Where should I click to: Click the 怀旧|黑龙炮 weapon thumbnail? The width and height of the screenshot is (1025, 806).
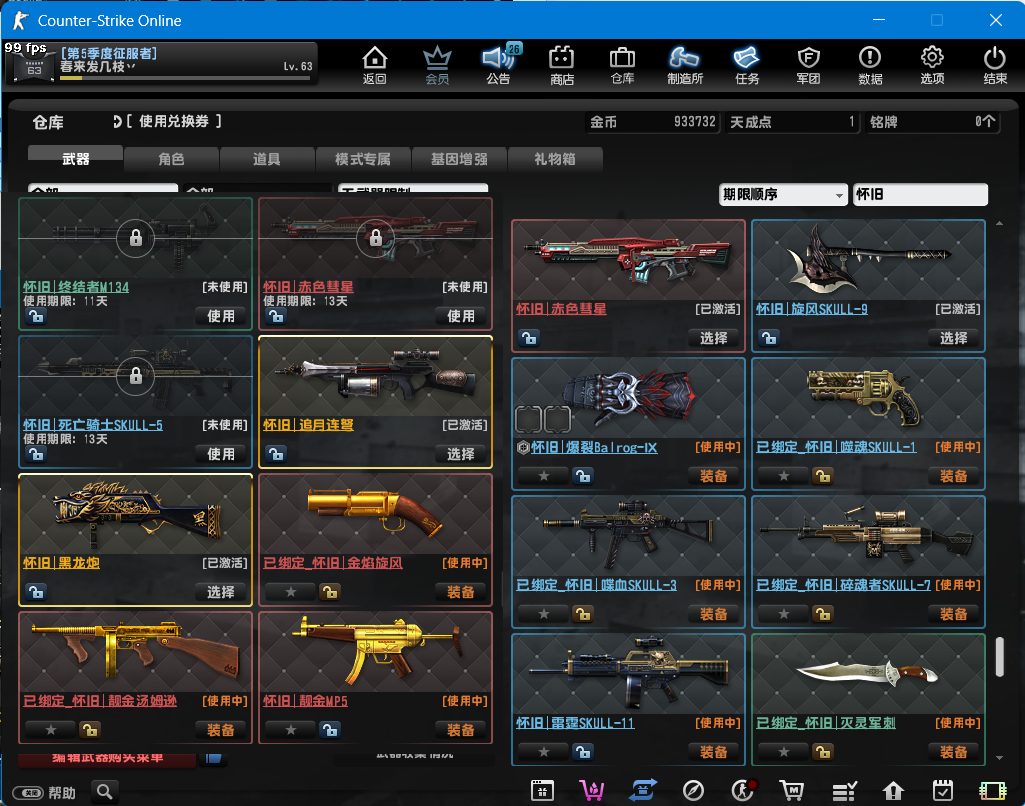136,514
